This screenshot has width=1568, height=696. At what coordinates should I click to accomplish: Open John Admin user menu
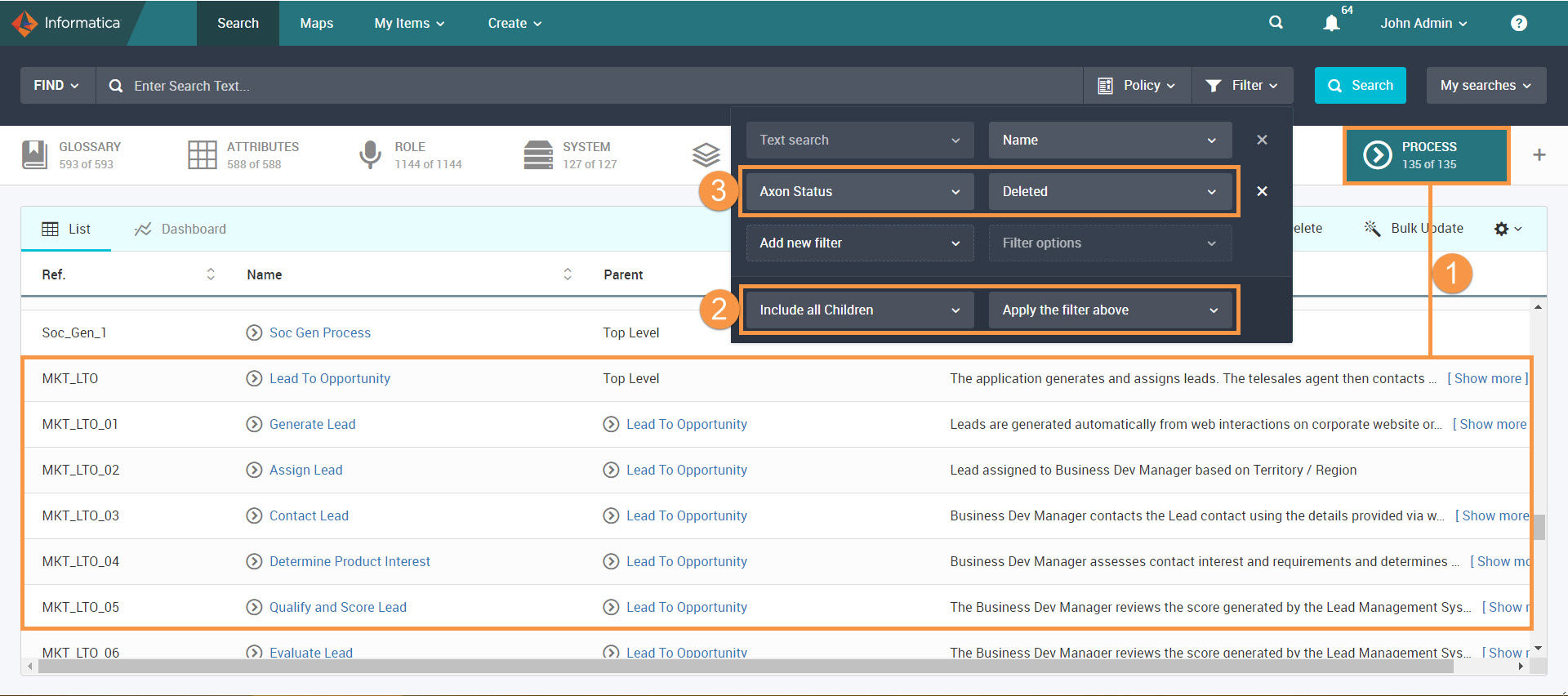1423,23
